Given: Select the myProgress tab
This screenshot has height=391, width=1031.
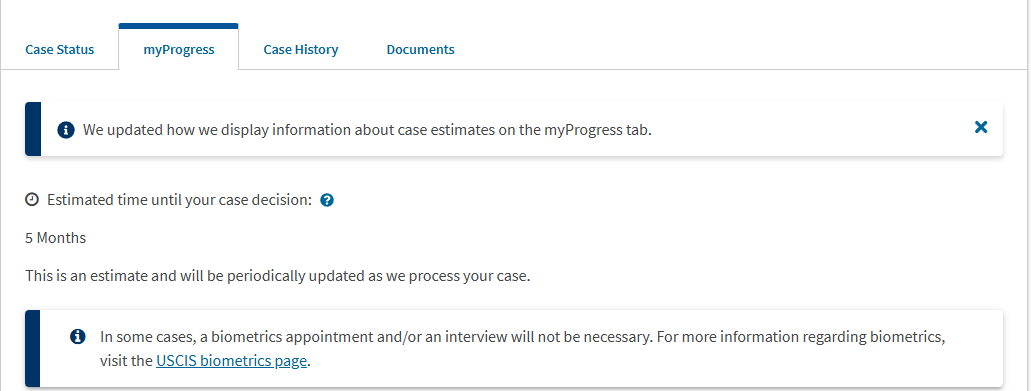Looking at the screenshot, I should (x=179, y=49).
